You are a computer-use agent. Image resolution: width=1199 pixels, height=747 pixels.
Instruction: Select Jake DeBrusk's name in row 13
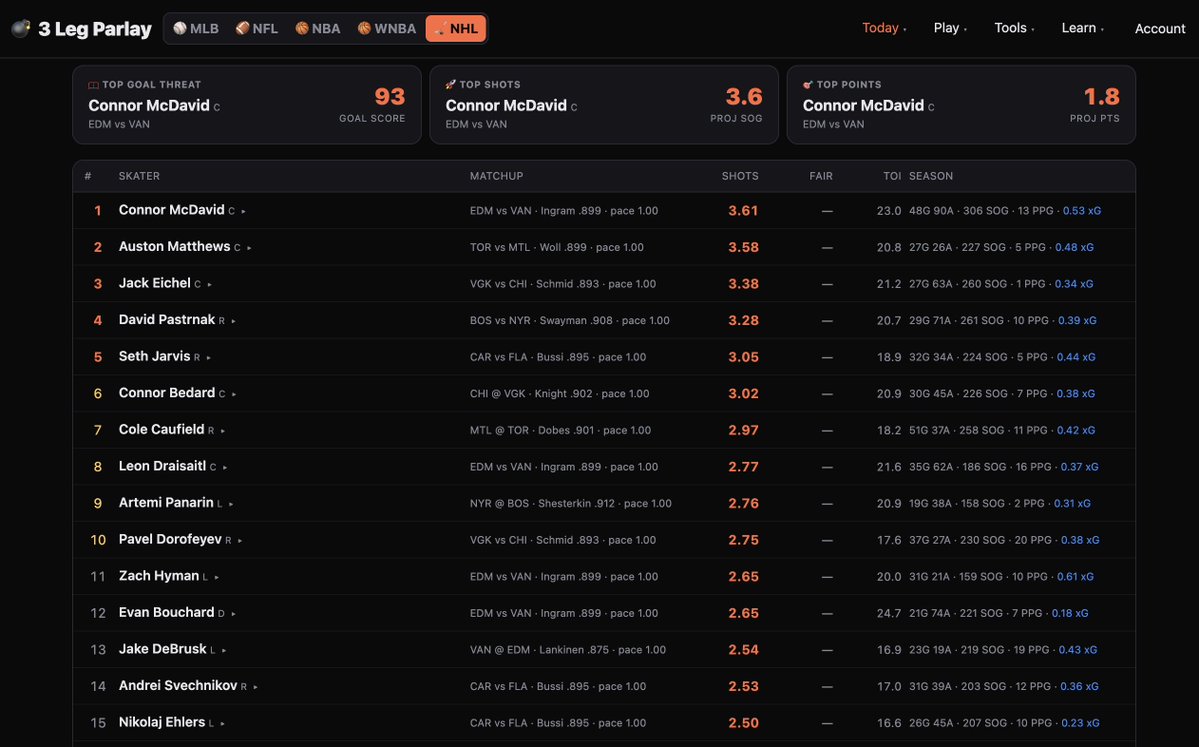162,649
